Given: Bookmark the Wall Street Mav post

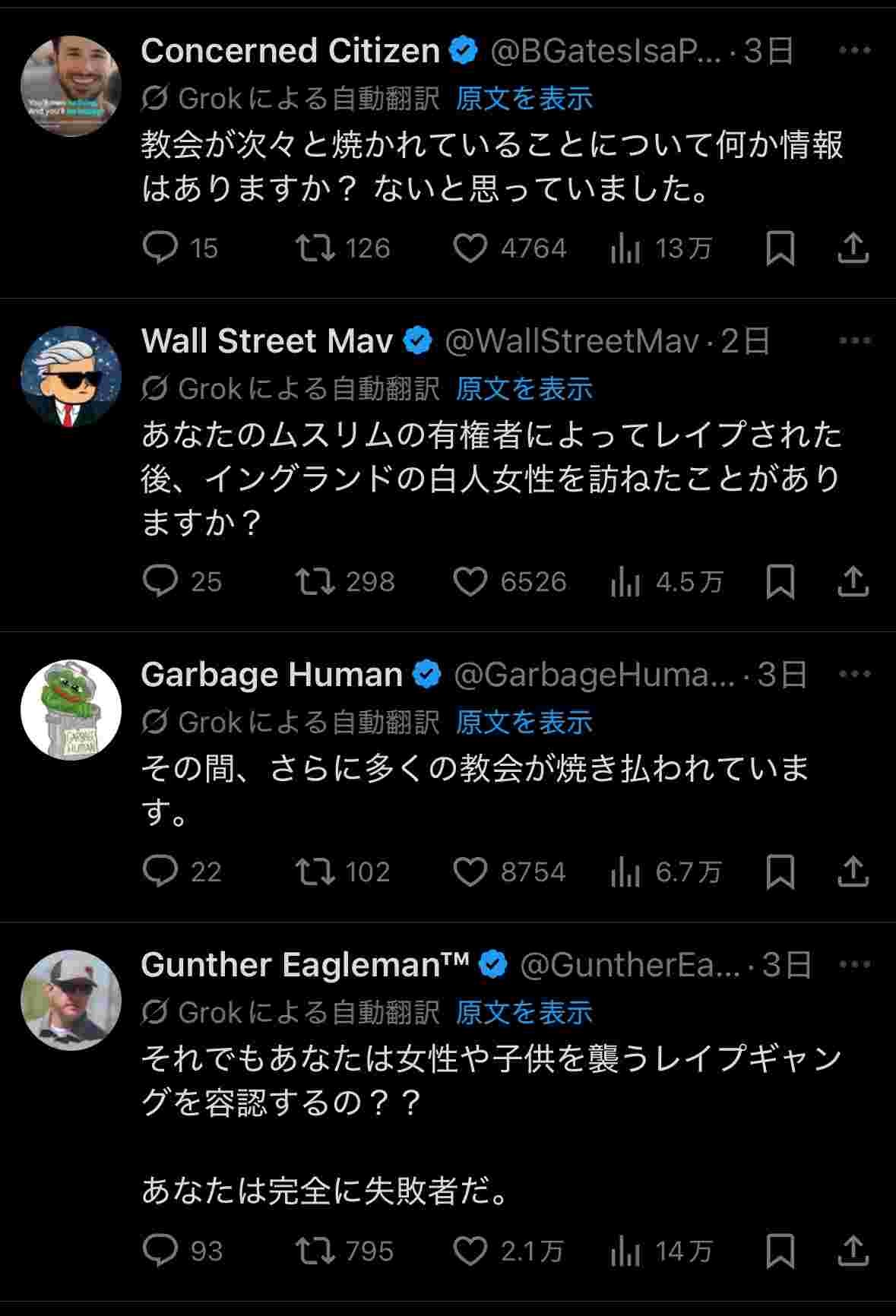Looking at the screenshot, I should coord(780,581).
